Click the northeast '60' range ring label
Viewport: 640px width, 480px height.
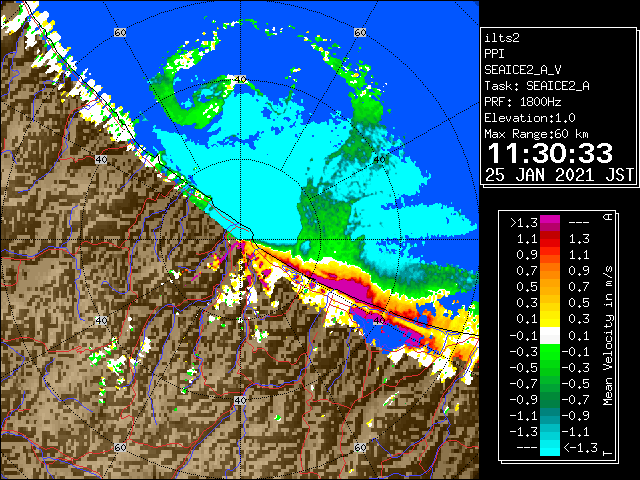point(360,32)
